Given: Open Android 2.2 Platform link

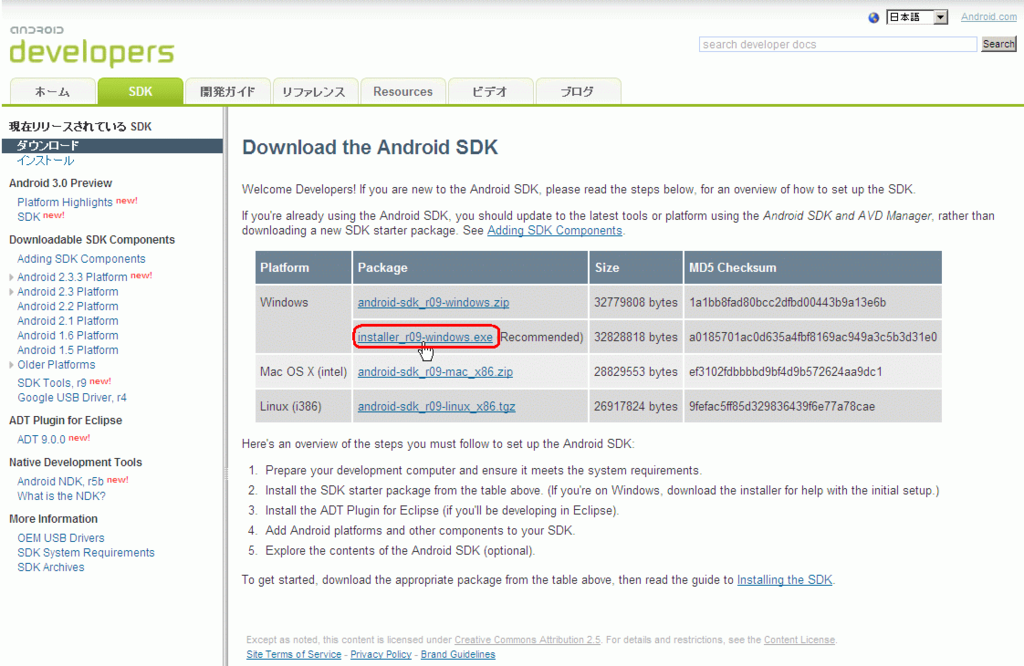Looking at the screenshot, I should click(68, 306).
